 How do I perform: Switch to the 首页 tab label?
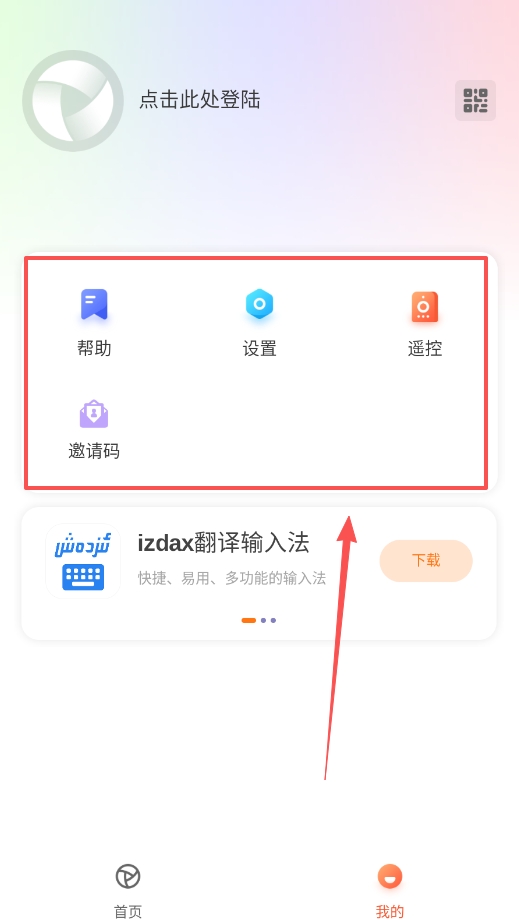128,911
